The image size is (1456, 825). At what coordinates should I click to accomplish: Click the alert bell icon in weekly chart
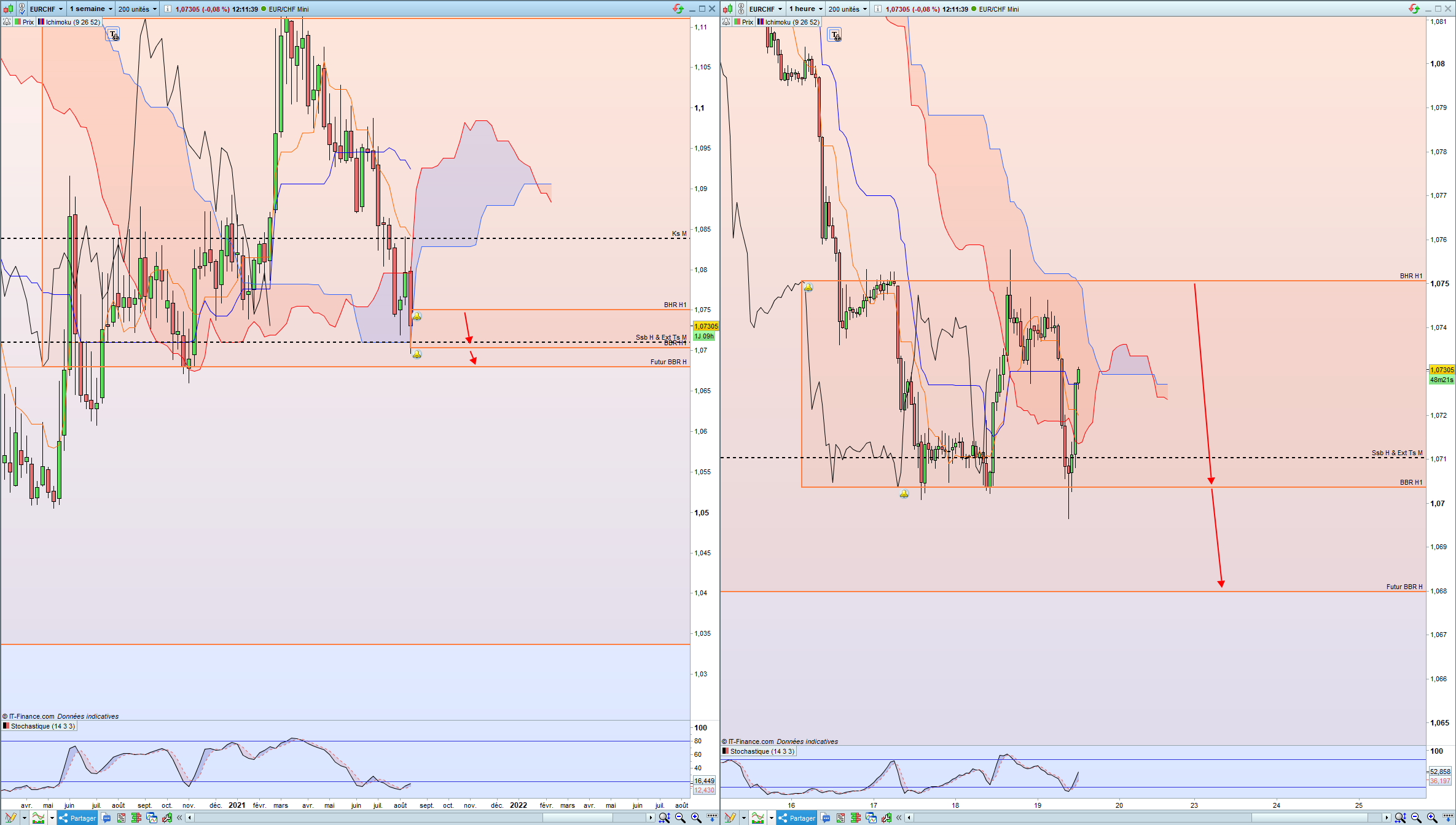(x=6, y=22)
